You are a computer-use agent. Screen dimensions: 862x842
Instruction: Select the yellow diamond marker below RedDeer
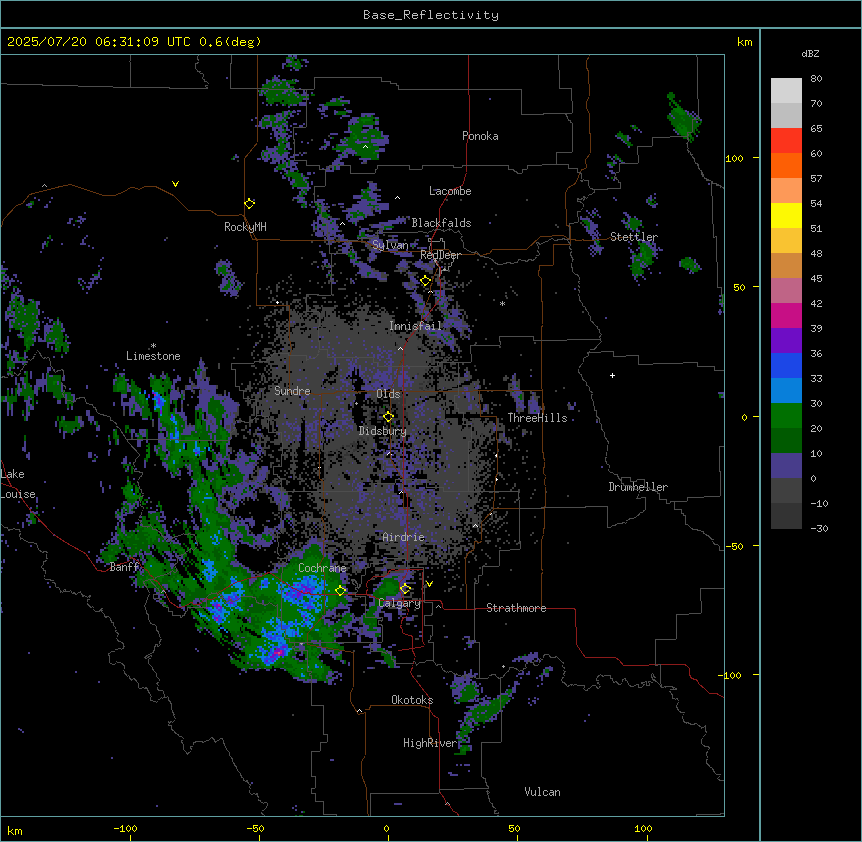(x=426, y=281)
